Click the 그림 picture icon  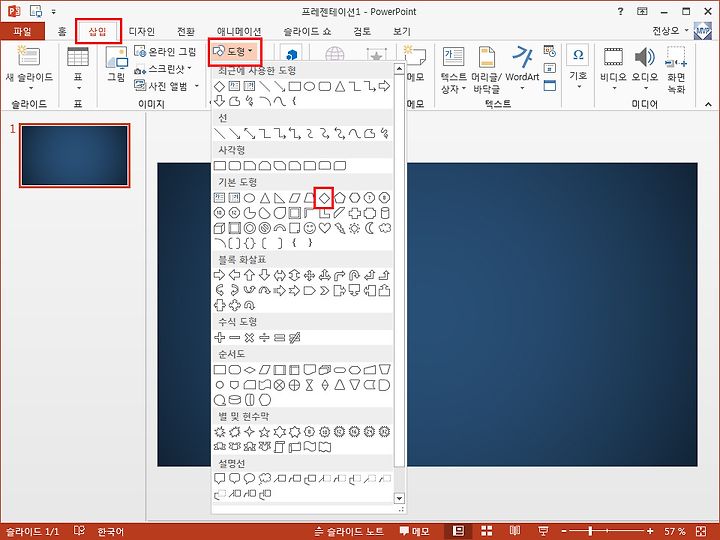coord(116,64)
